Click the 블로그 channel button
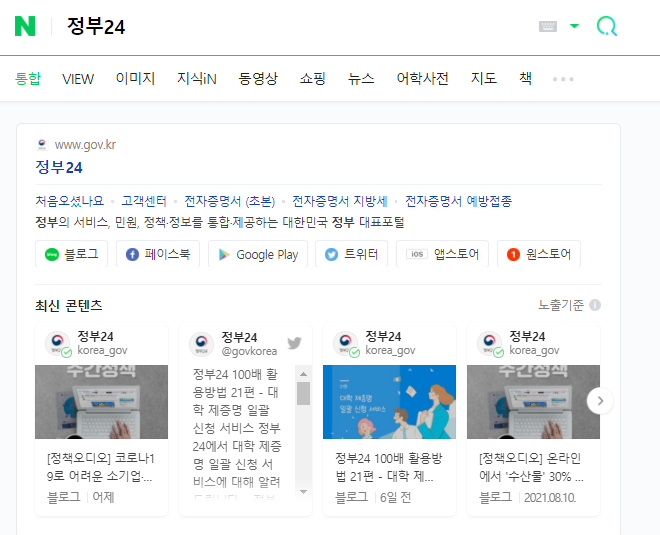 click(72, 254)
